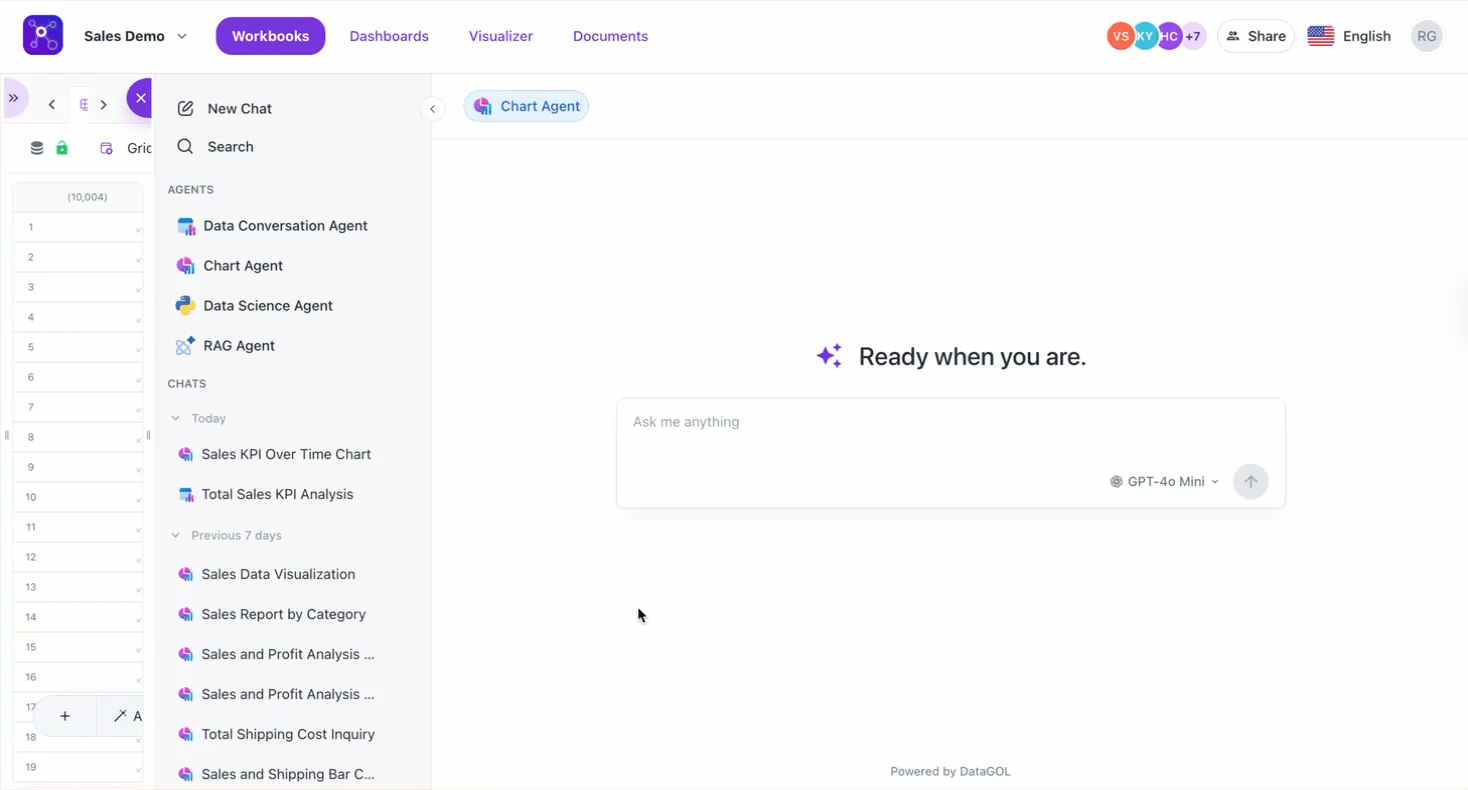Viewport: 1468px width, 790px height.
Task: Select the RAG Agent
Action: tap(238, 346)
